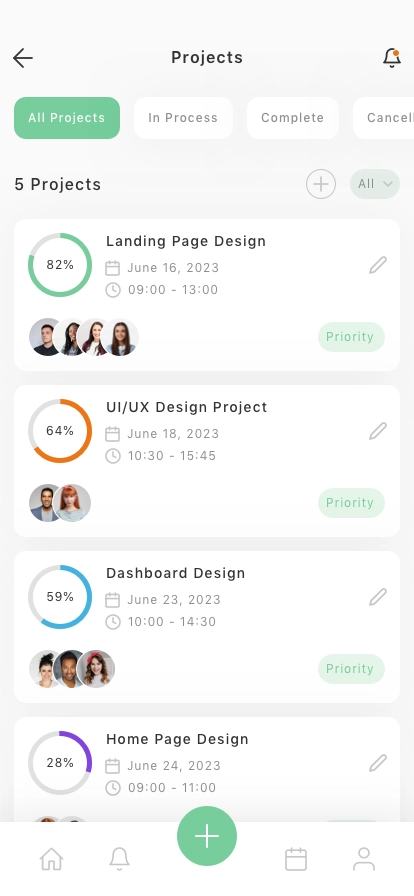Click Priority tag on Dashboard Design
The image size is (414, 896).
click(x=351, y=669)
